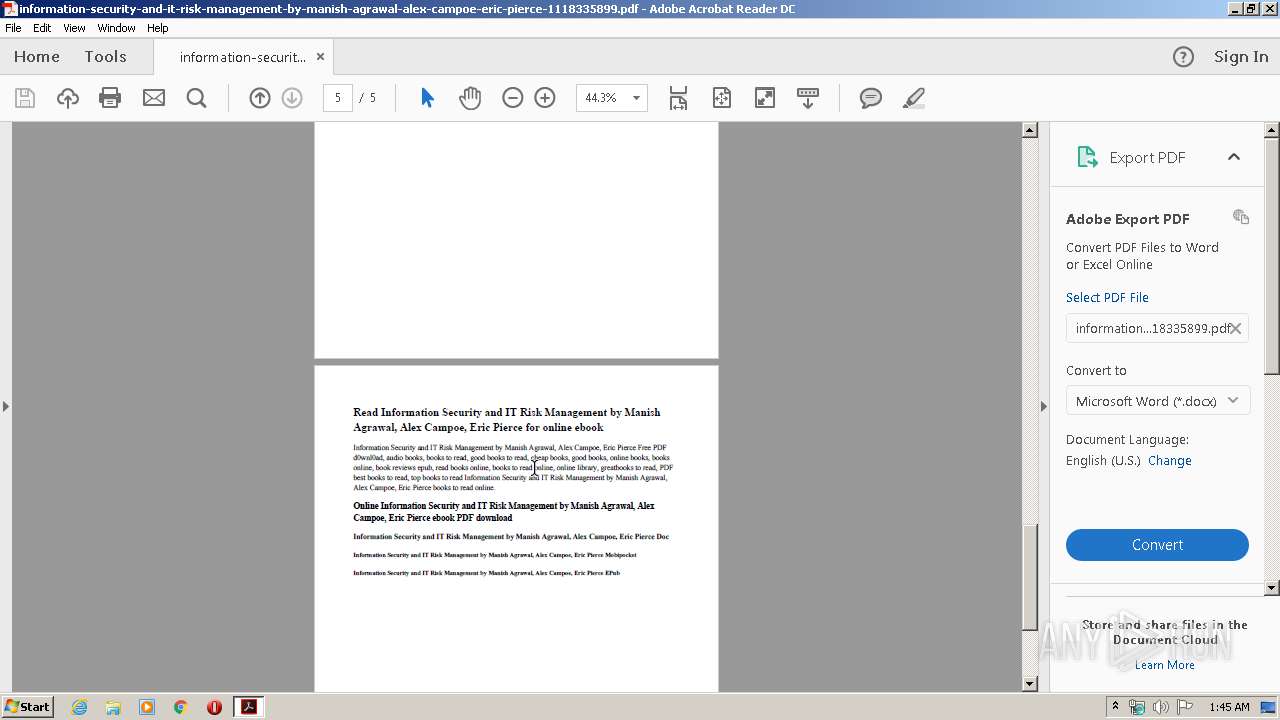
Task: Open File Explorer folder in taskbar
Action: tap(113, 707)
